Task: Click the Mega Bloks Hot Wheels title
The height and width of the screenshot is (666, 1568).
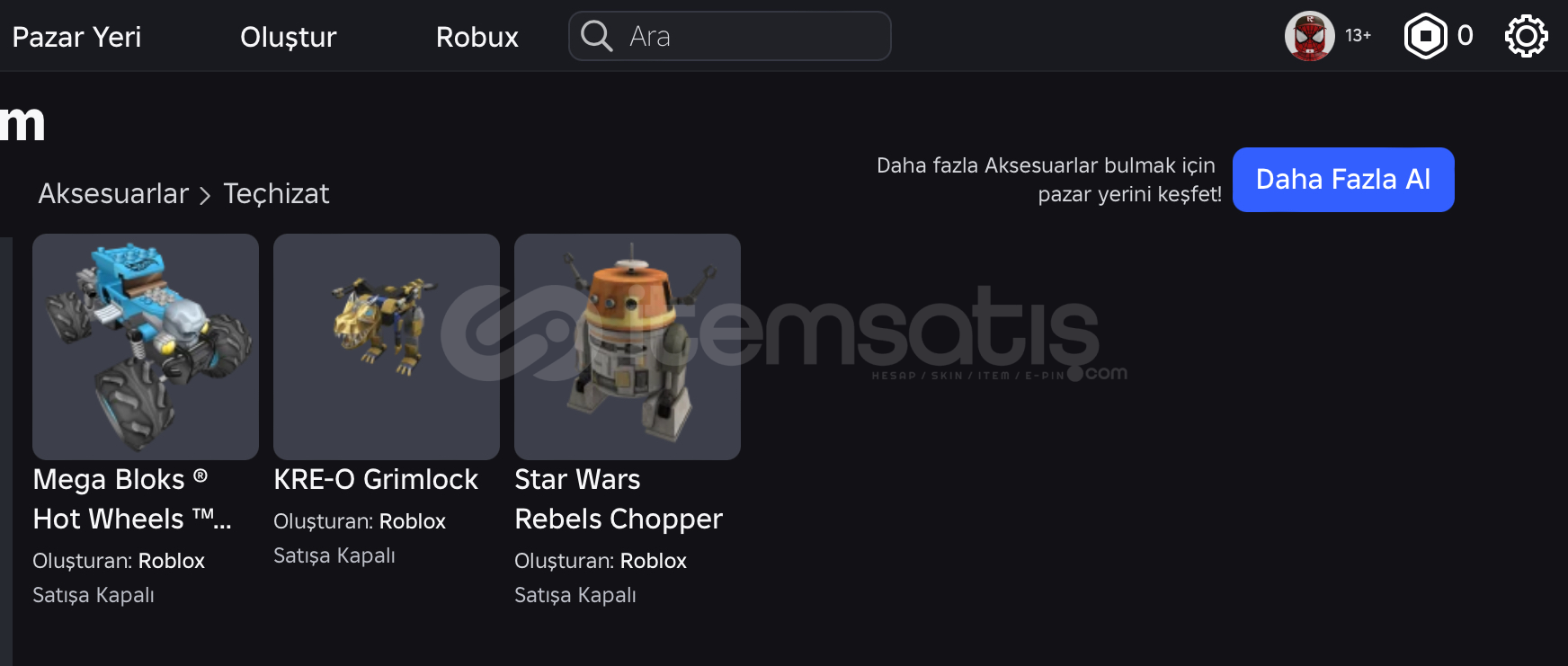Action: (x=132, y=499)
